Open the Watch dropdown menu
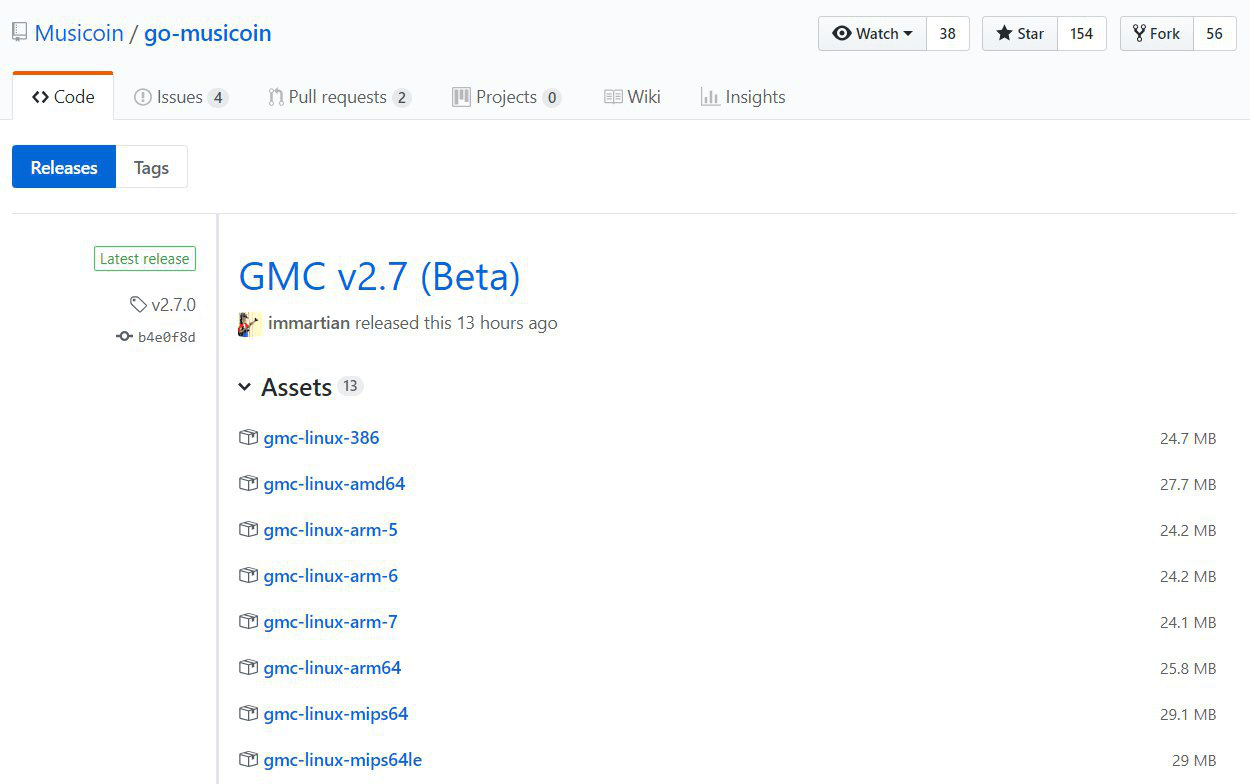Image resolution: width=1250 pixels, height=784 pixels. [x=872, y=34]
